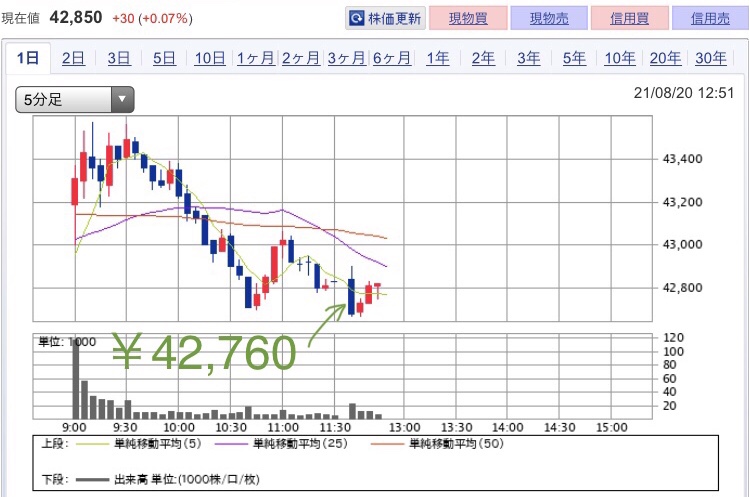View the 30年 chart range
The height and width of the screenshot is (497, 749).
(x=711, y=58)
